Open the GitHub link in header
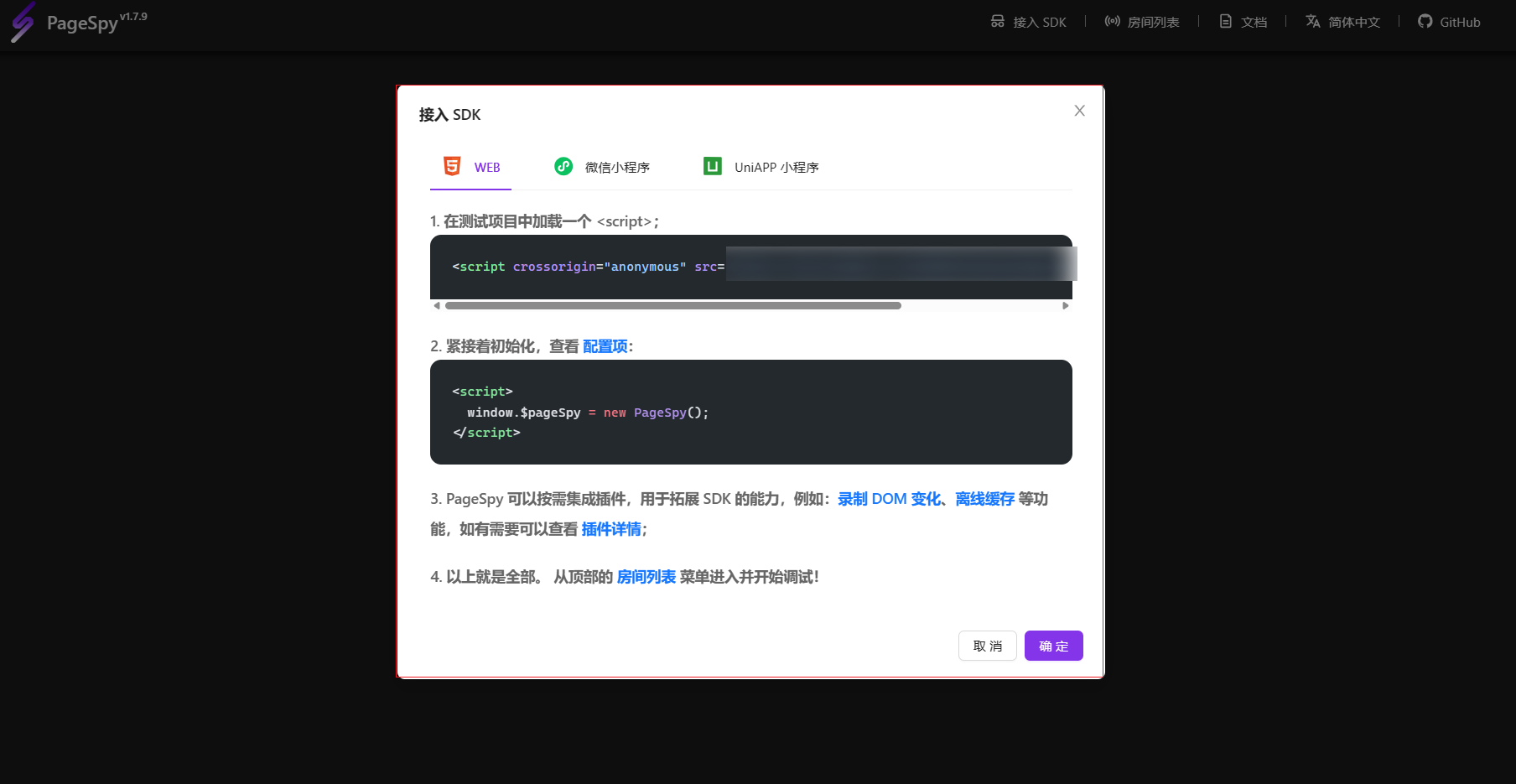The height and width of the screenshot is (784, 1516). [x=1449, y=22]
